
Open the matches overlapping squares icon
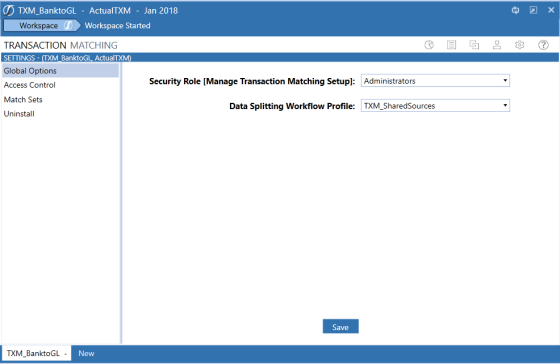(x=474, y=45)
